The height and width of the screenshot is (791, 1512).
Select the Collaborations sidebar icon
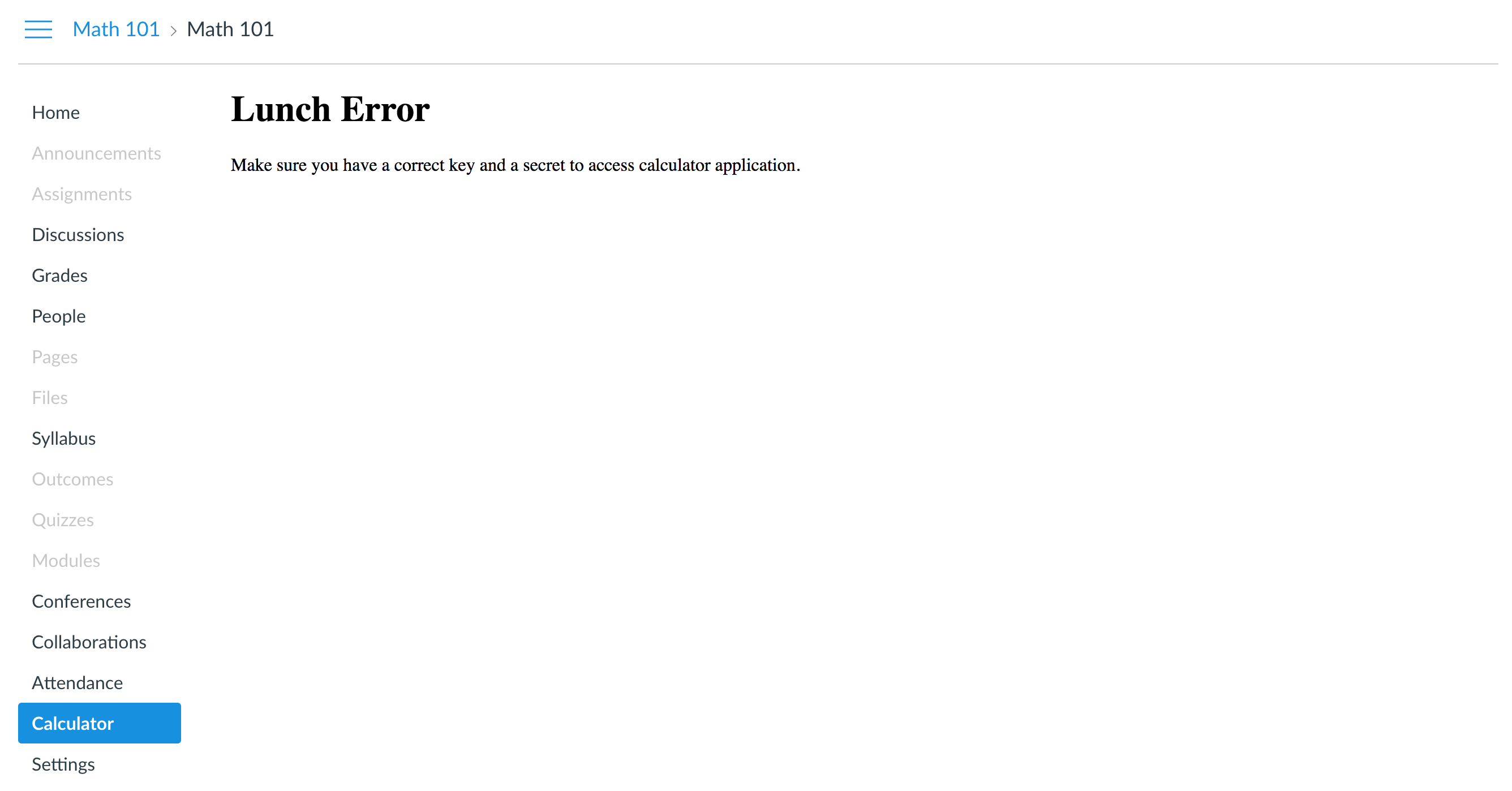coord(89,642)
